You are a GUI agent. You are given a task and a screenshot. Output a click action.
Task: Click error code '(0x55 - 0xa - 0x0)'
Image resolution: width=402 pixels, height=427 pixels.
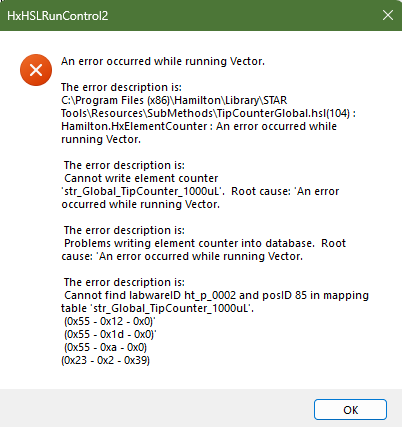coord(105,347)
